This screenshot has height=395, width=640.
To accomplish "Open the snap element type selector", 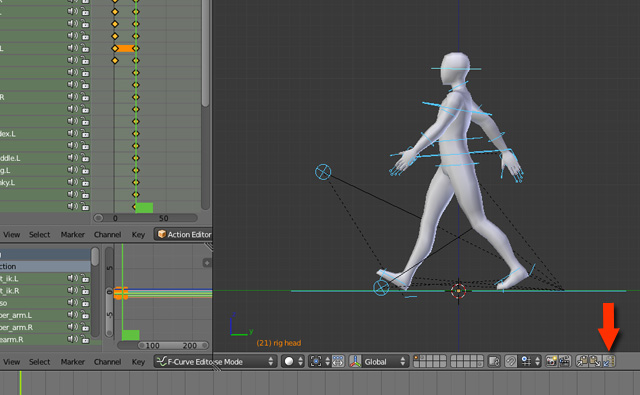I will click(x=530, y=362).
